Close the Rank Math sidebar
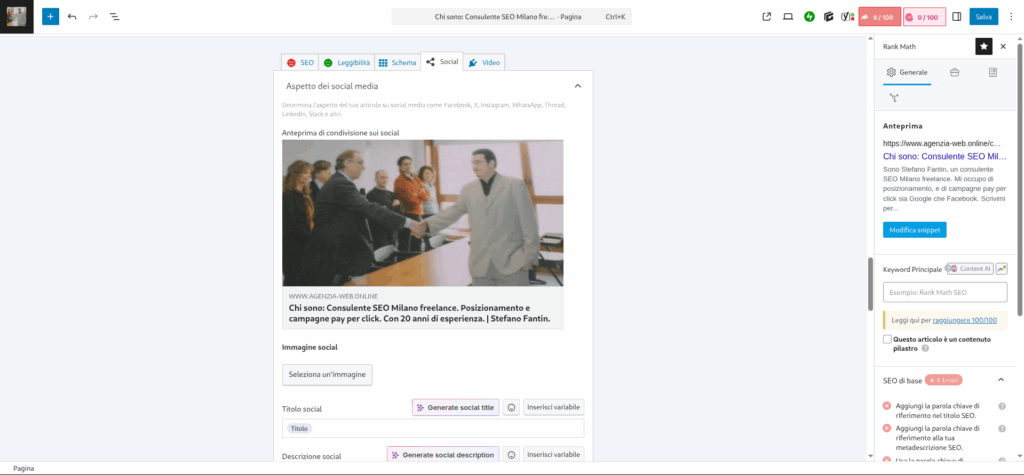1024x475 pixels. coord(1003,46)
